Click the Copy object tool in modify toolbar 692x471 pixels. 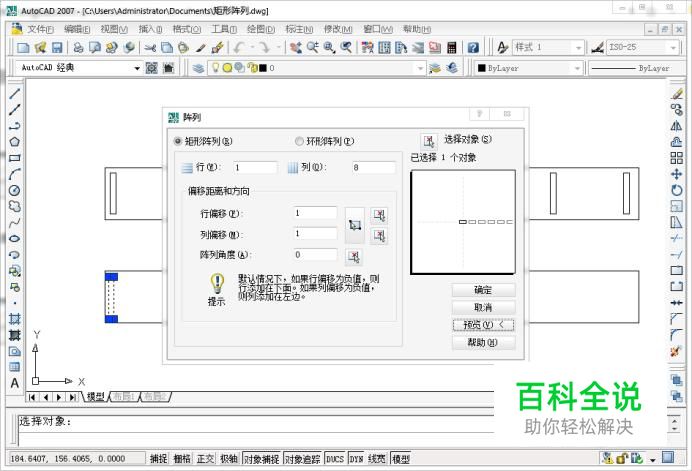(x=677, y=109)
